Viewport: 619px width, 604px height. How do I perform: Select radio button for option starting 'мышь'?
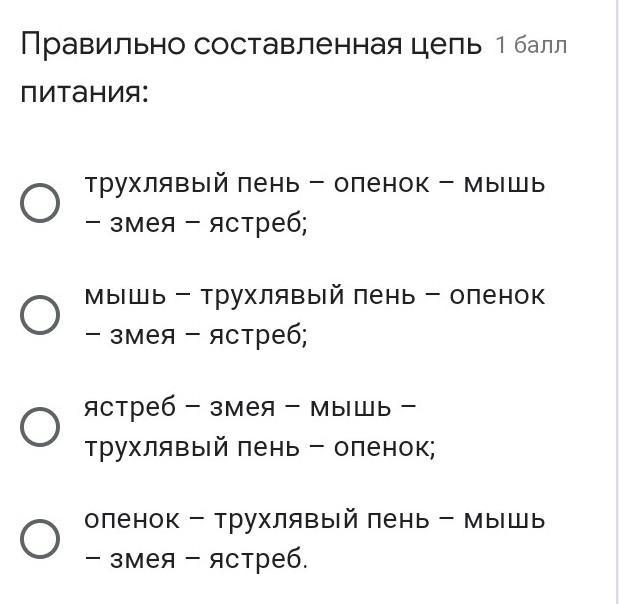pos(39,315)
